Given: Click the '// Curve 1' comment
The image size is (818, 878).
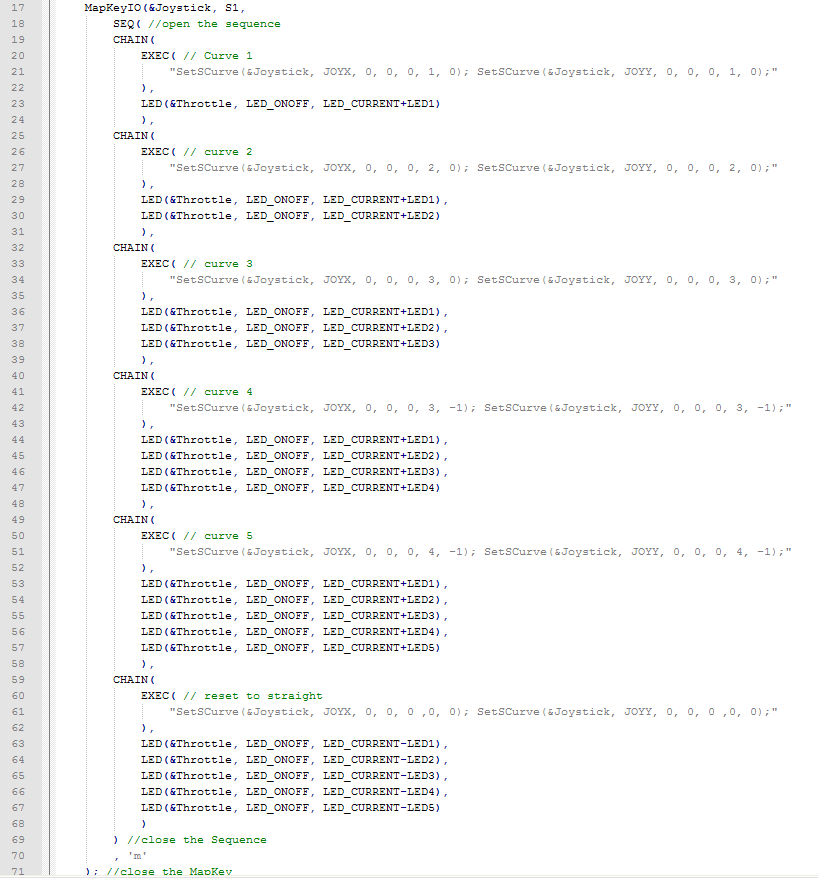Looking at the screenshot, I should click(x=221, y=55).
